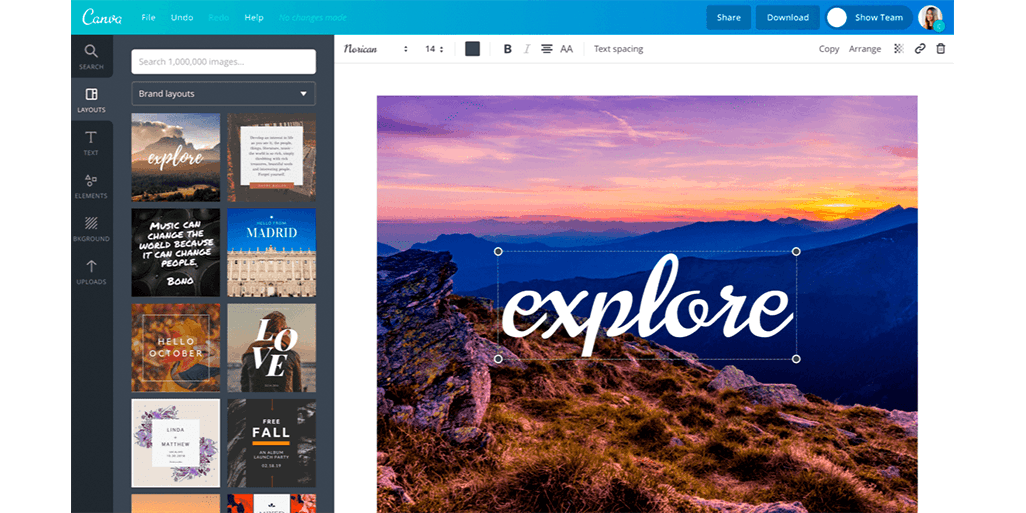Click bottom-right resize handle of text box
This screenshot has width=1026, height=513.
click(x=796, y=359)
